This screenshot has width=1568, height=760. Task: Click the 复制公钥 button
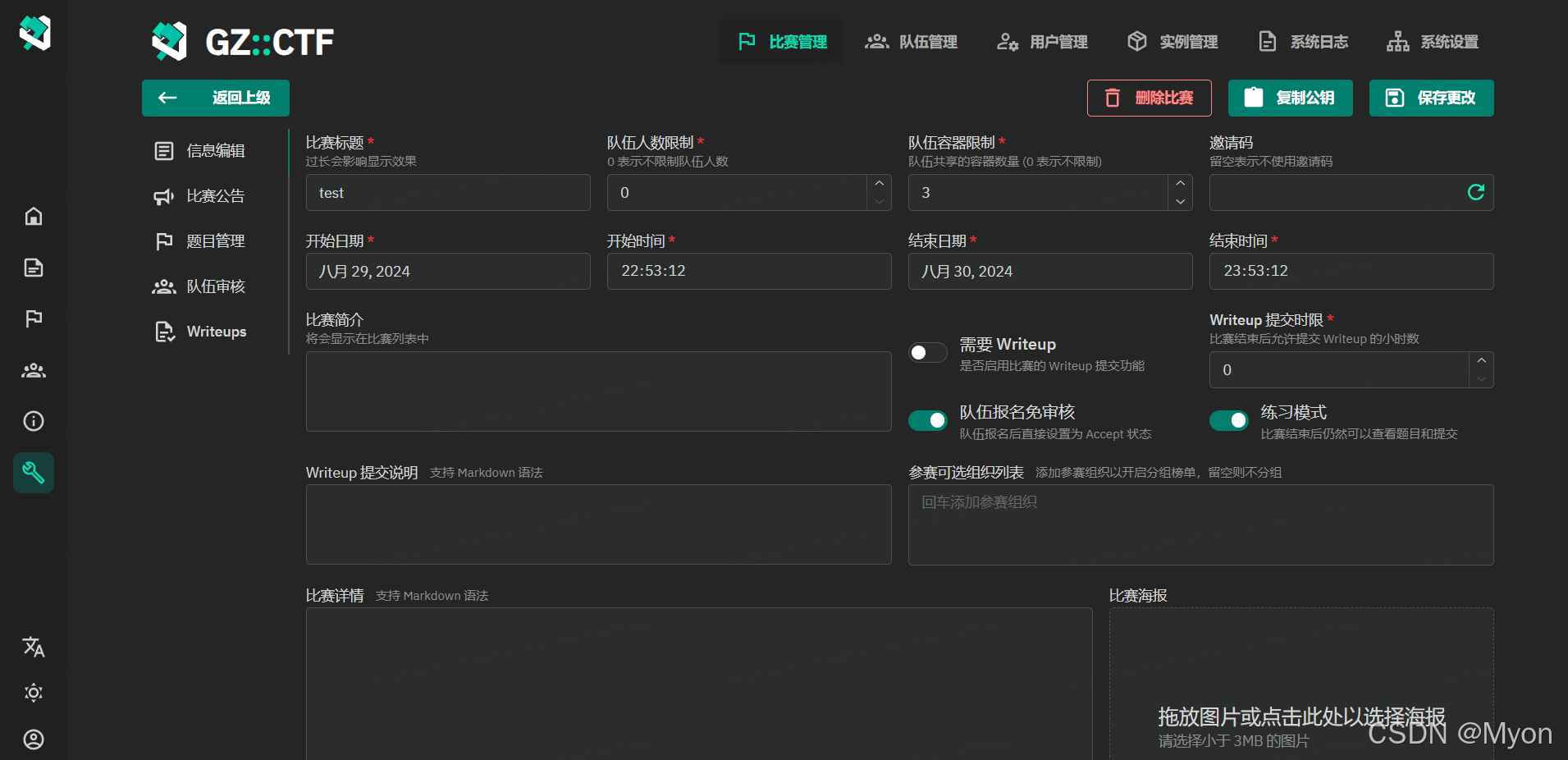(1290, 98)
